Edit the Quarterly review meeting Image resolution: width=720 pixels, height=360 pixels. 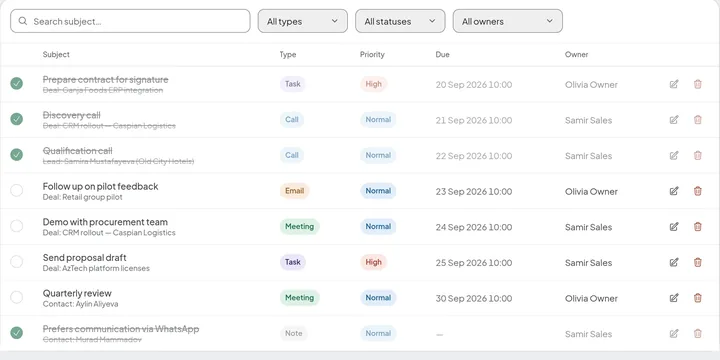click(674, 298)
